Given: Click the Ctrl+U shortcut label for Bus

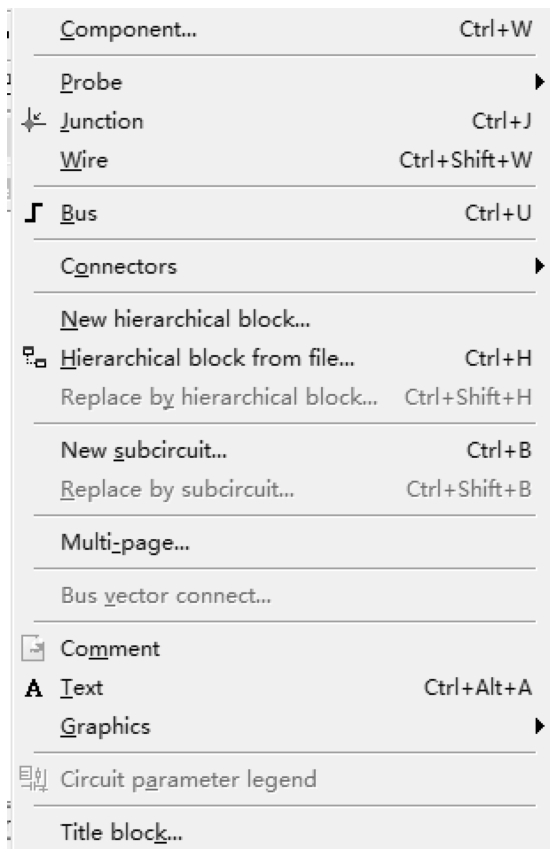Looking at the screenshot, I should tap(498, 213).
